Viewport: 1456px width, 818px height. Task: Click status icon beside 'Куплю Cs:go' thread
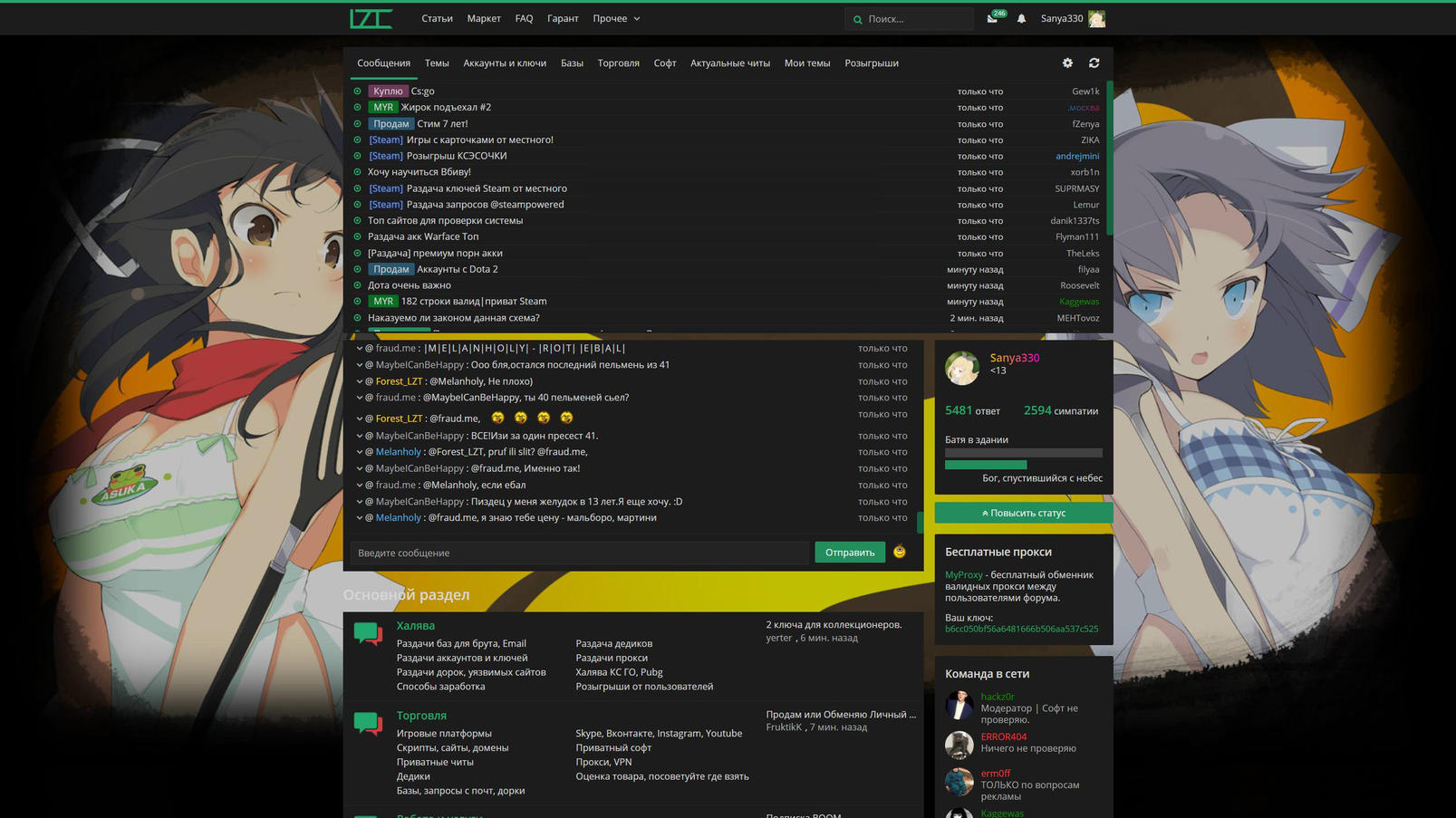[x=357, y=91]
